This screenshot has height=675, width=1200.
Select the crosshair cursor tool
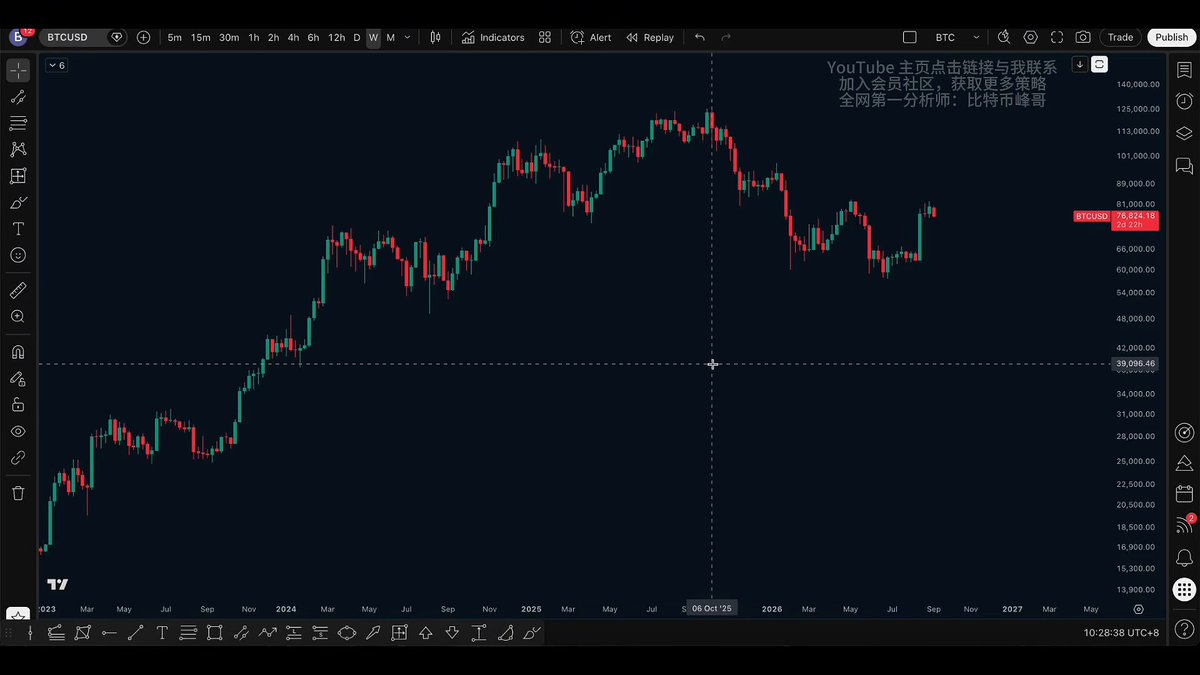coord(18,71)
